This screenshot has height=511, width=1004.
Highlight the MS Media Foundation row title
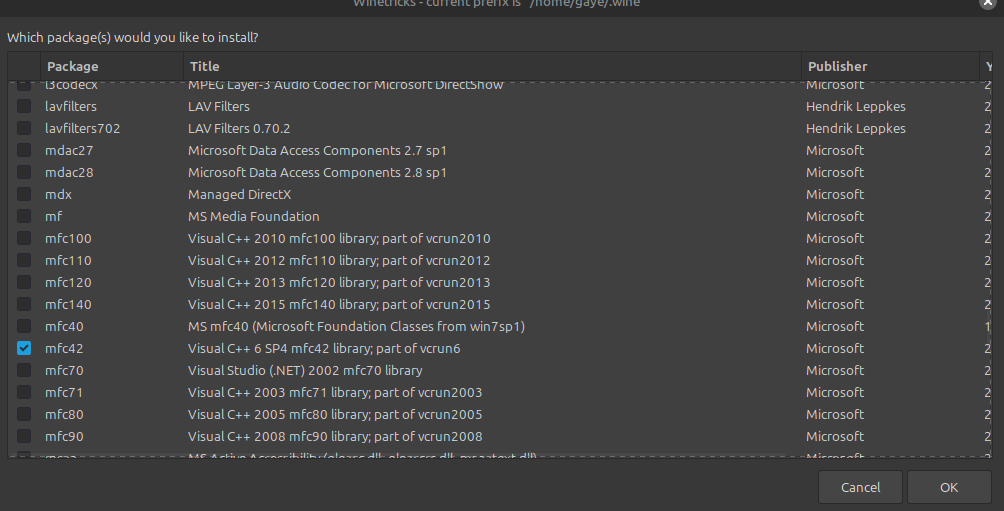coord(254,217)
